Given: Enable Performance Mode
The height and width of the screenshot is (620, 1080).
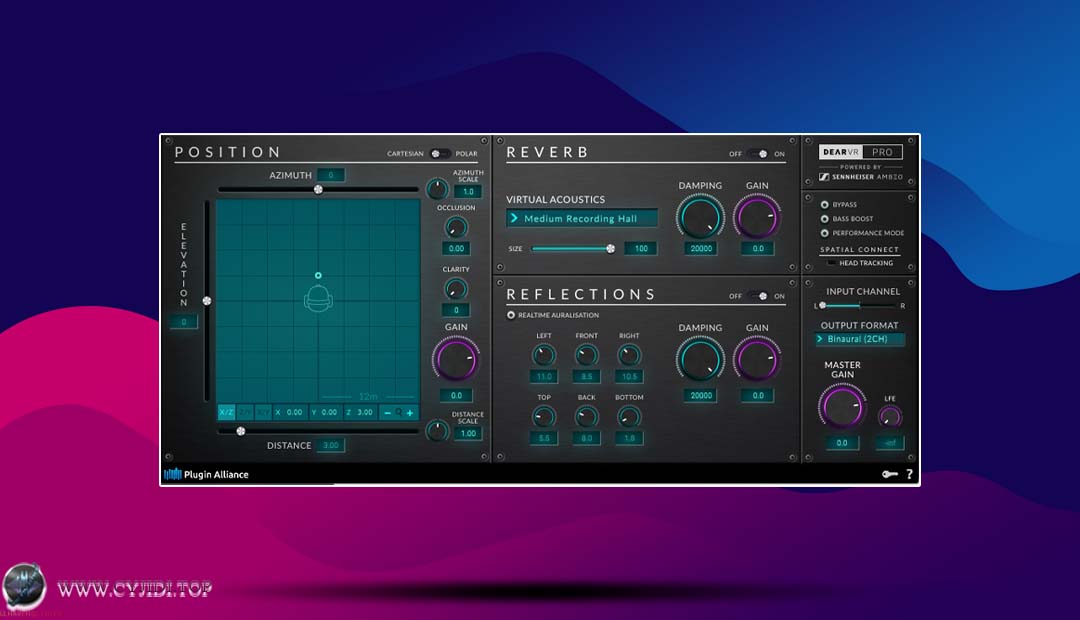Looking at the screenshot, I should pyautogui.click(x=824, y=233).
